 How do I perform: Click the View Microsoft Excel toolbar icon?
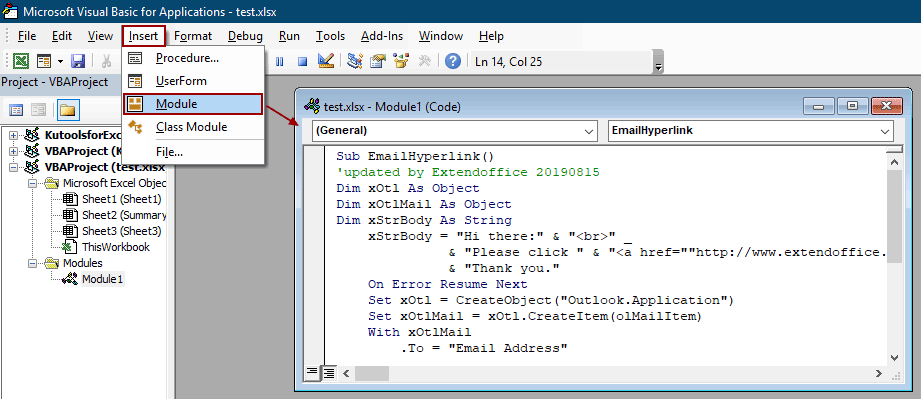(x=21, y=61)
